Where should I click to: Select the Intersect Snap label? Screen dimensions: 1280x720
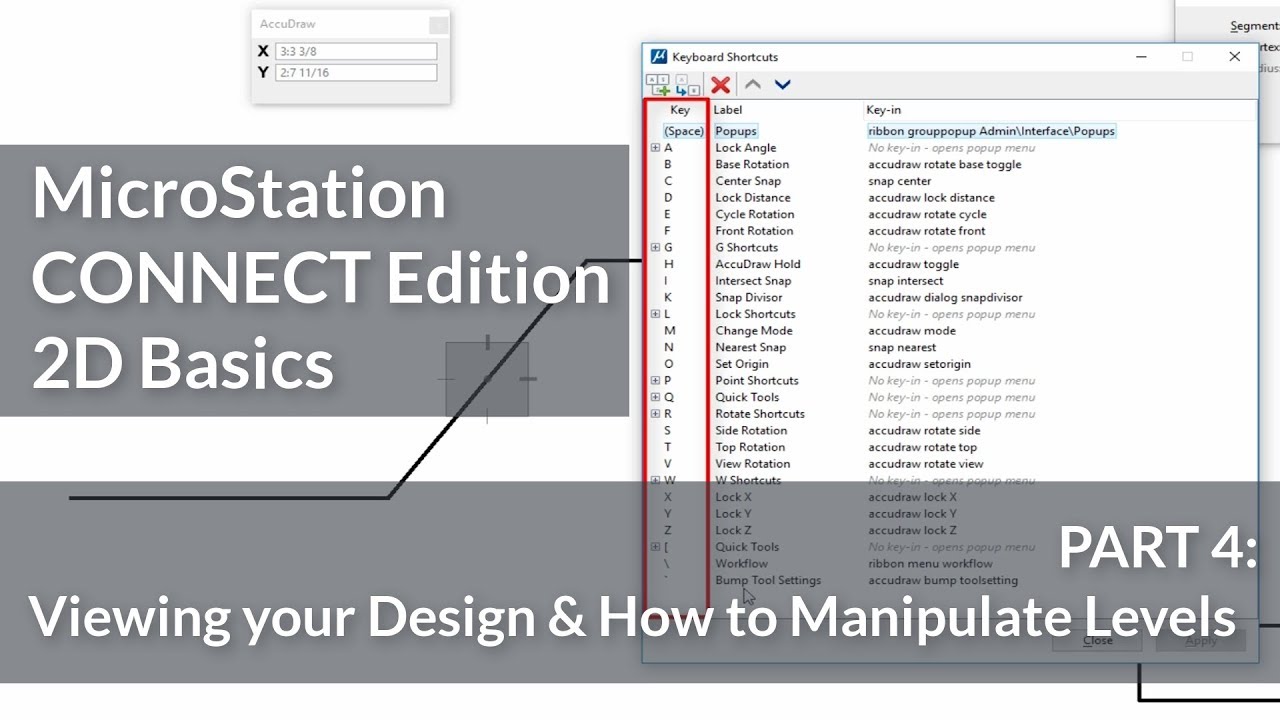click(x=753, y=281)
